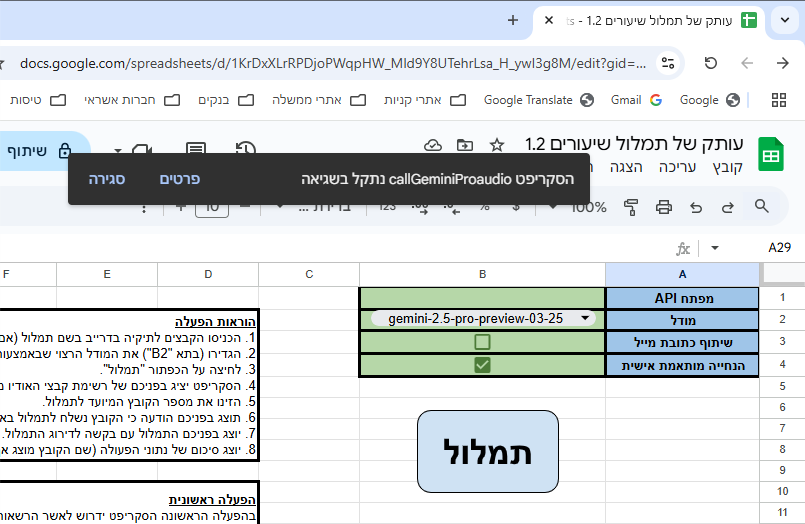Image resolution: width=805 pixels, height=524 pixels.
Task: Open the אתרי ממשלה bookmark folder
Action: [x=319, y=100]
